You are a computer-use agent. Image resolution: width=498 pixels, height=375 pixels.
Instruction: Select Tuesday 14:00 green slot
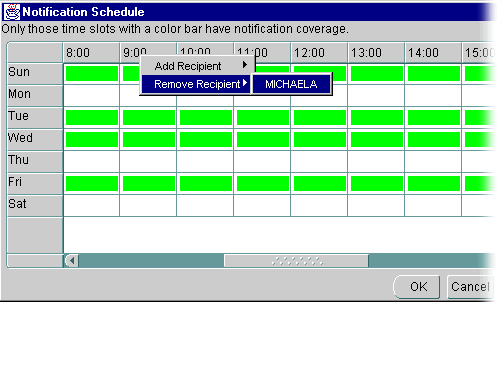434,118
